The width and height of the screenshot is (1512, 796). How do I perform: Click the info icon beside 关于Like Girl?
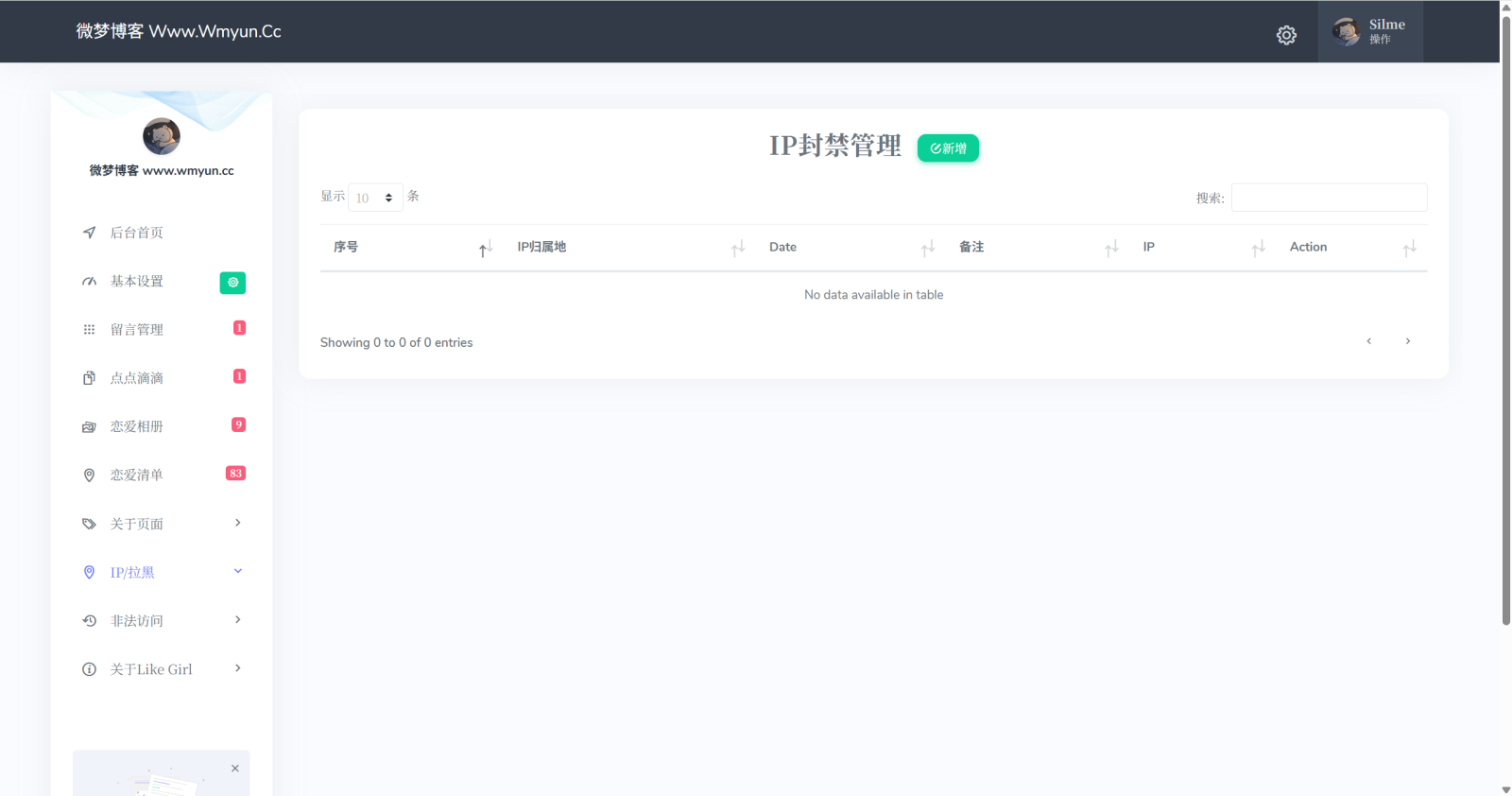pos(89,669)
